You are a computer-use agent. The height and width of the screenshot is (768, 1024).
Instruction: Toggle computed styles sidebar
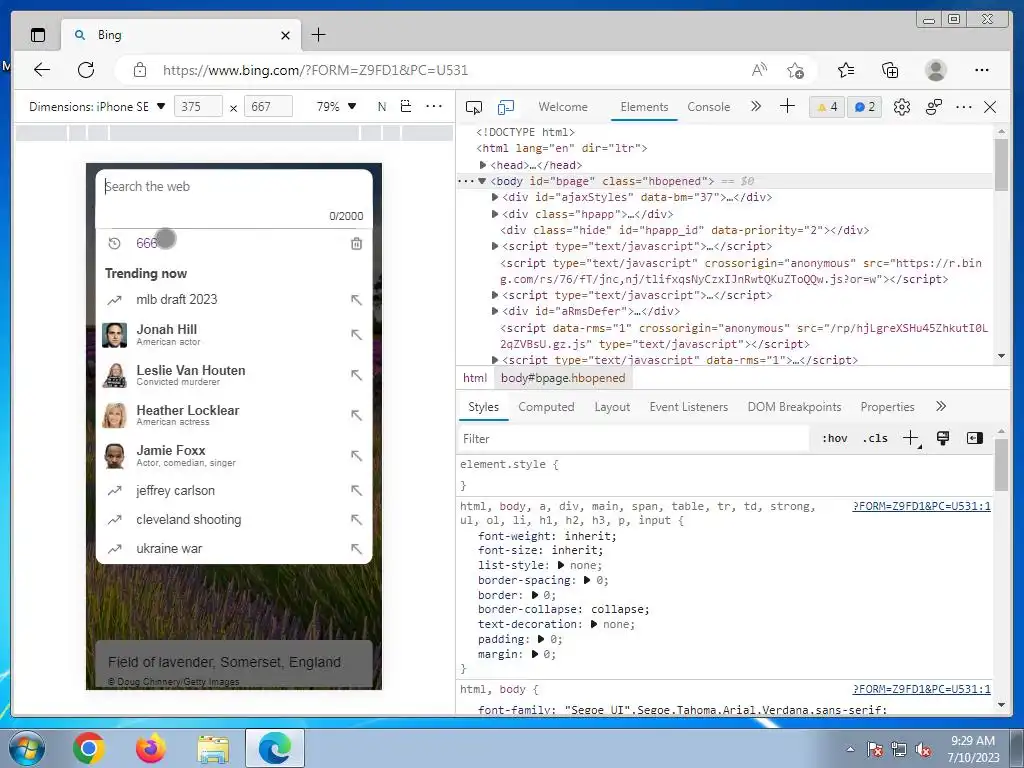(x=974, y=438)
